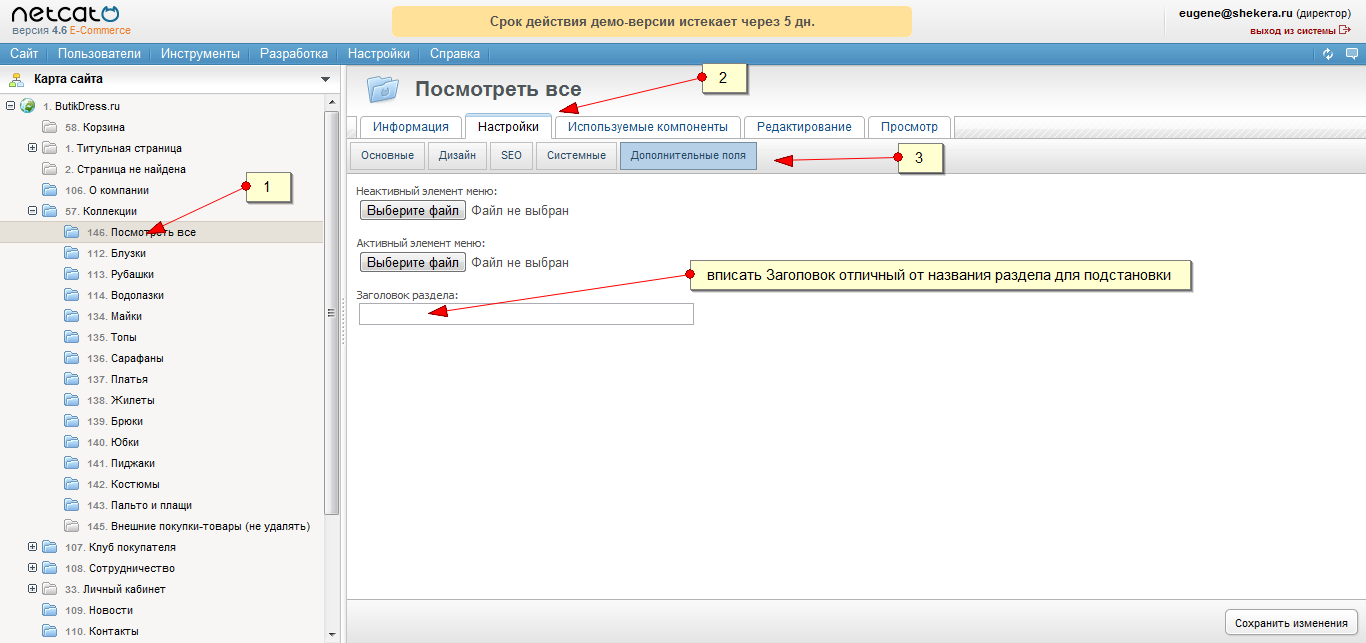Click the folder icon of Юбки

[x=72, y=442]
